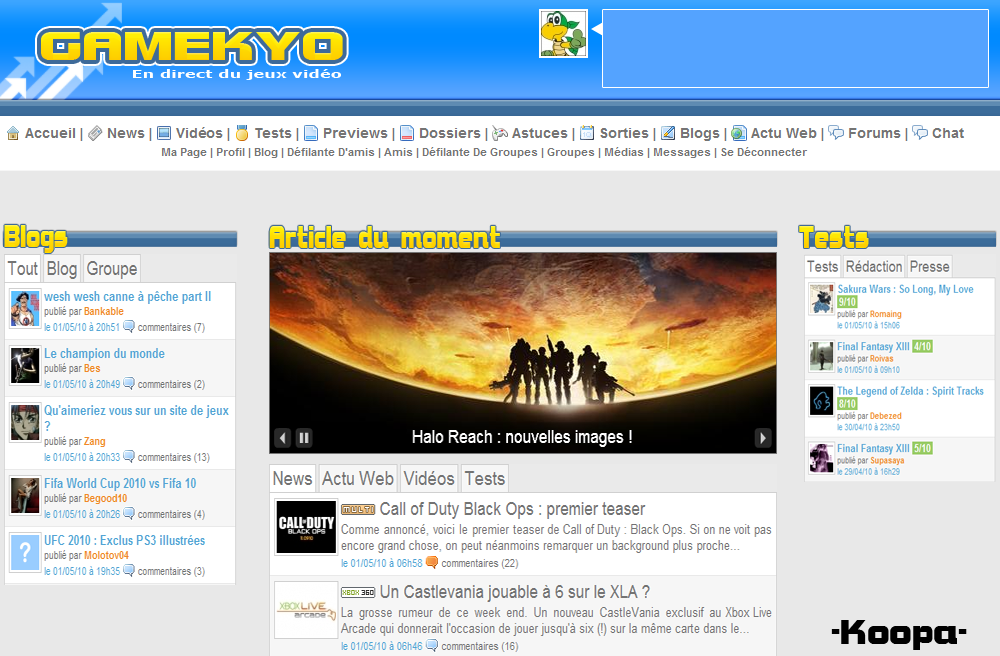Click Molotov04 question-mark avatar

(x=25, y=553)
